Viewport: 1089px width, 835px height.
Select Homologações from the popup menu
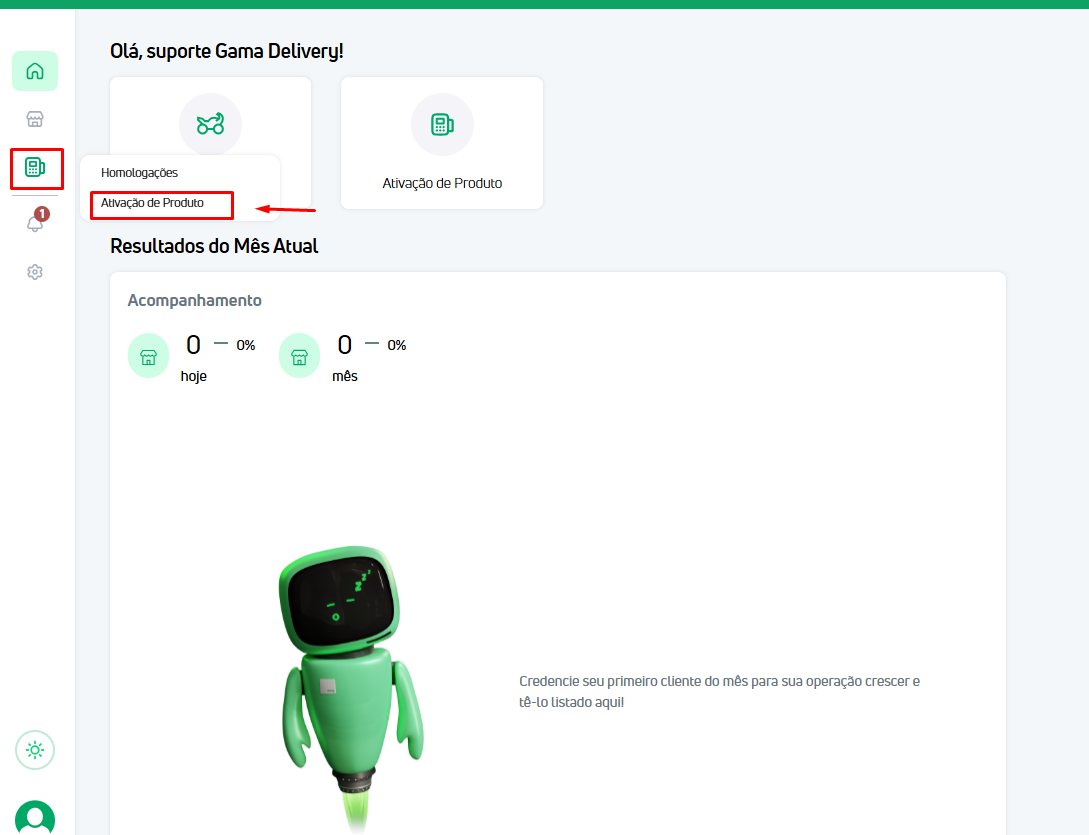(x=139, y=173)
